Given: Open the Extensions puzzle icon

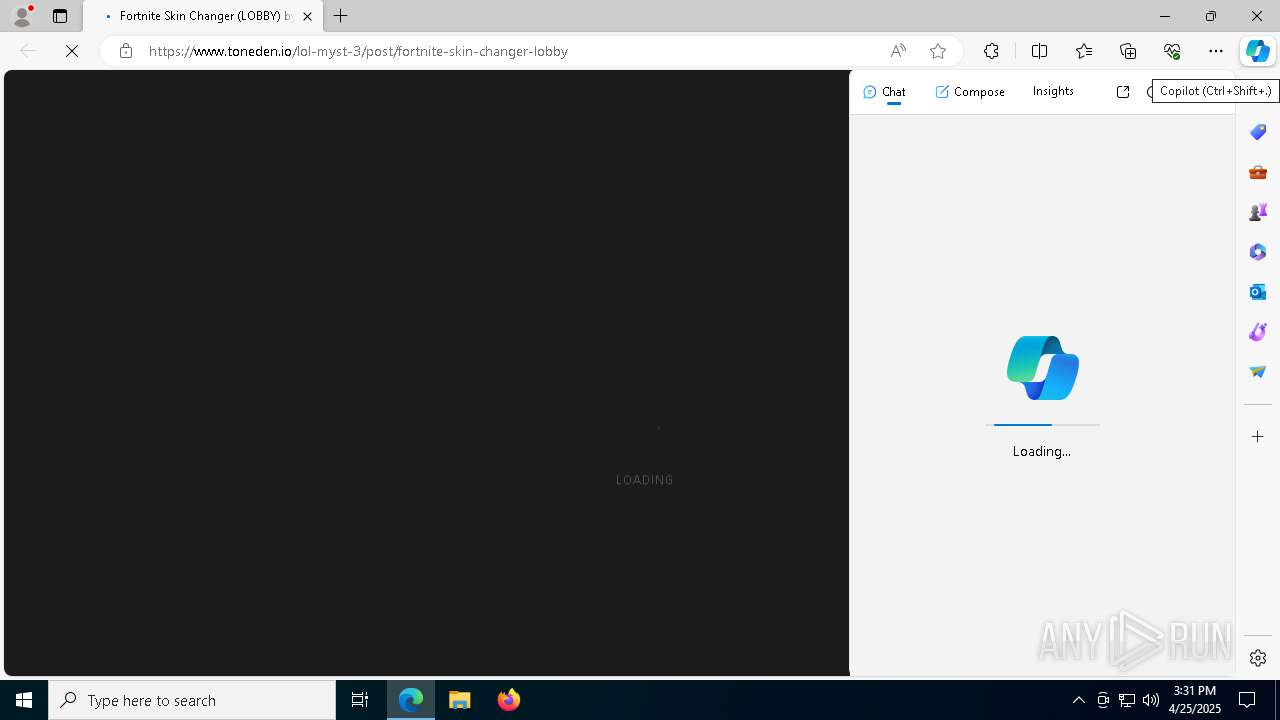Looking at the screenshot, I should coord(991,51).
